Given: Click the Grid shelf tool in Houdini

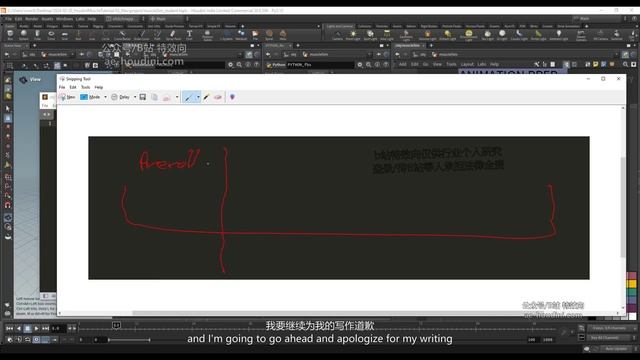Looking at the screenshot, I should [64, 35].
